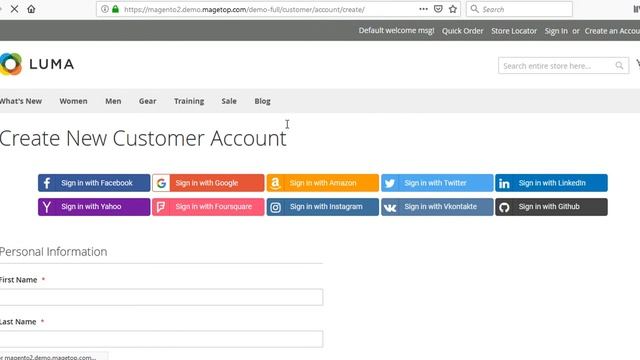The image size is (640, 360).
Task: Stop page loading with the X button
Action: tap(14, 9)
